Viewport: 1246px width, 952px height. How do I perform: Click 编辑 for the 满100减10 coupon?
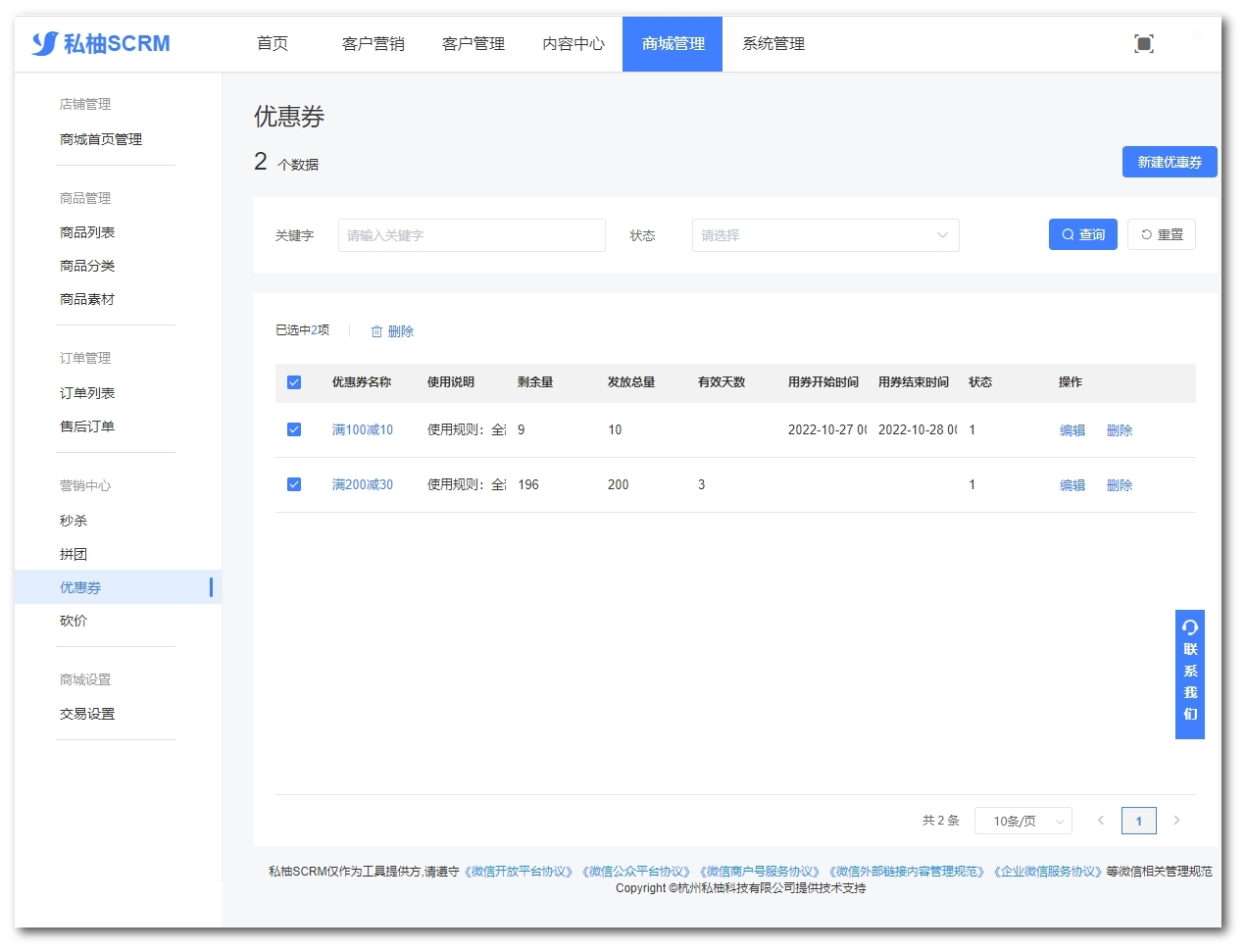pyautogui.click(x=1072, y=430)
